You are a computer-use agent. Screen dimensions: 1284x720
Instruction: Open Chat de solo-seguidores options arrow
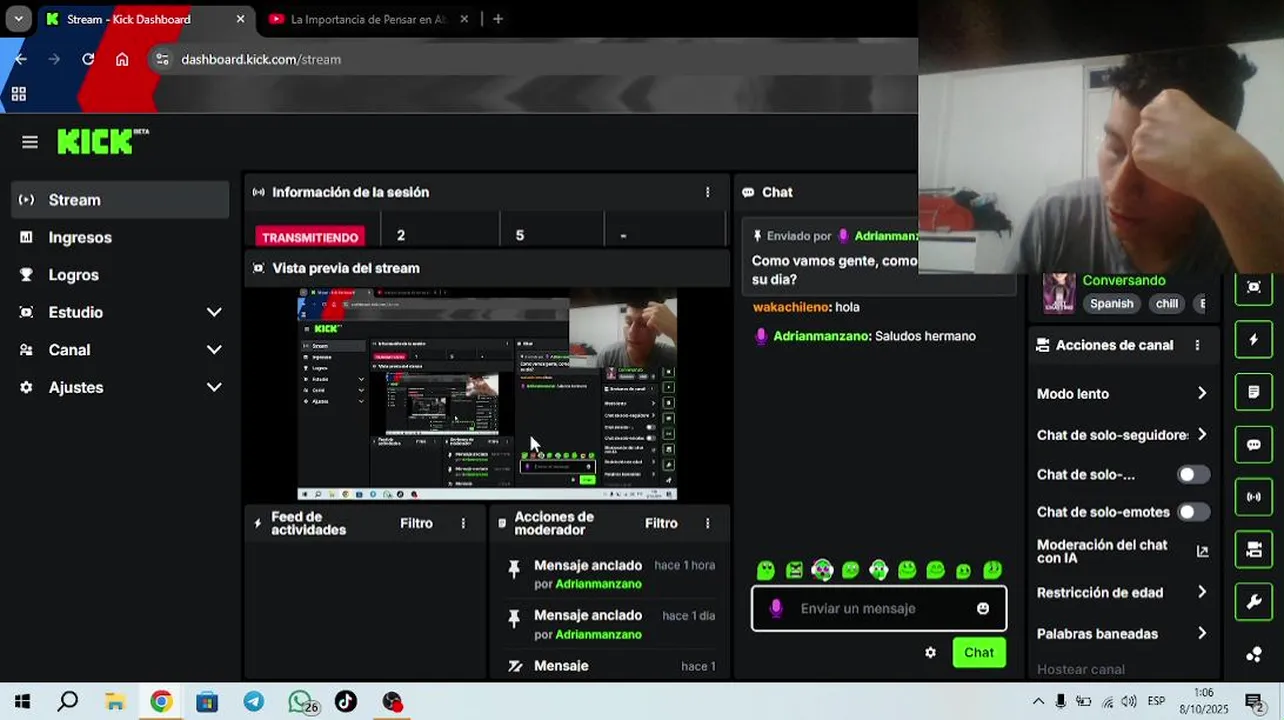(1202, 435)
